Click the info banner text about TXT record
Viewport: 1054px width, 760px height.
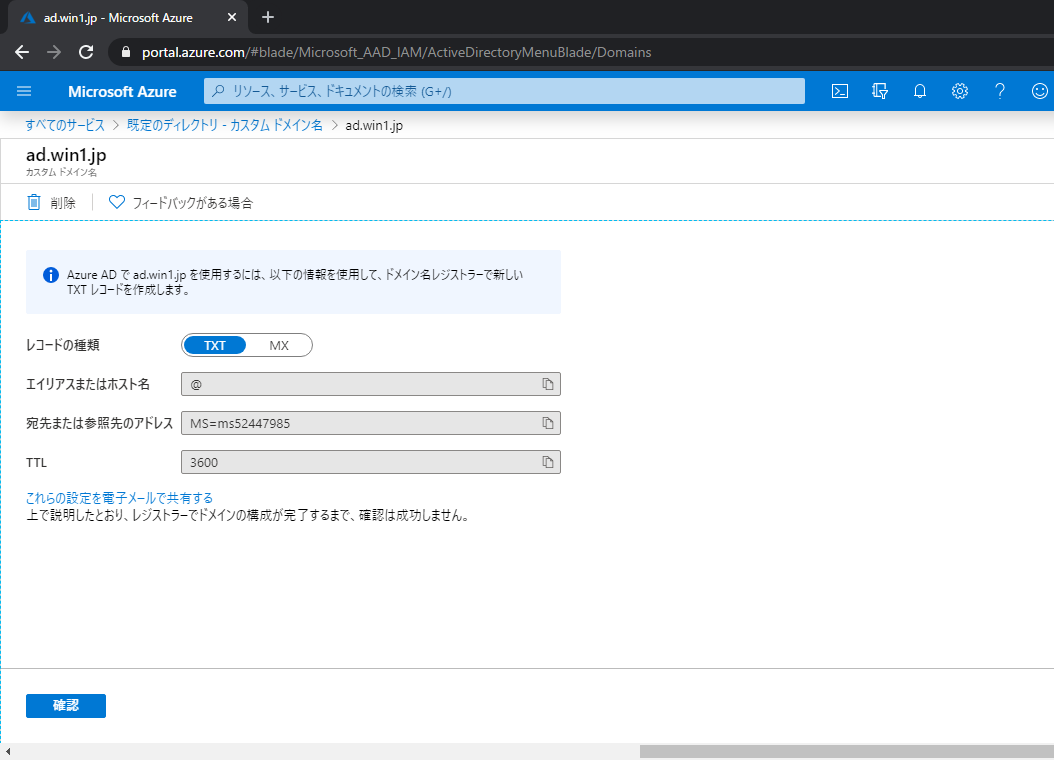[294, 282]
